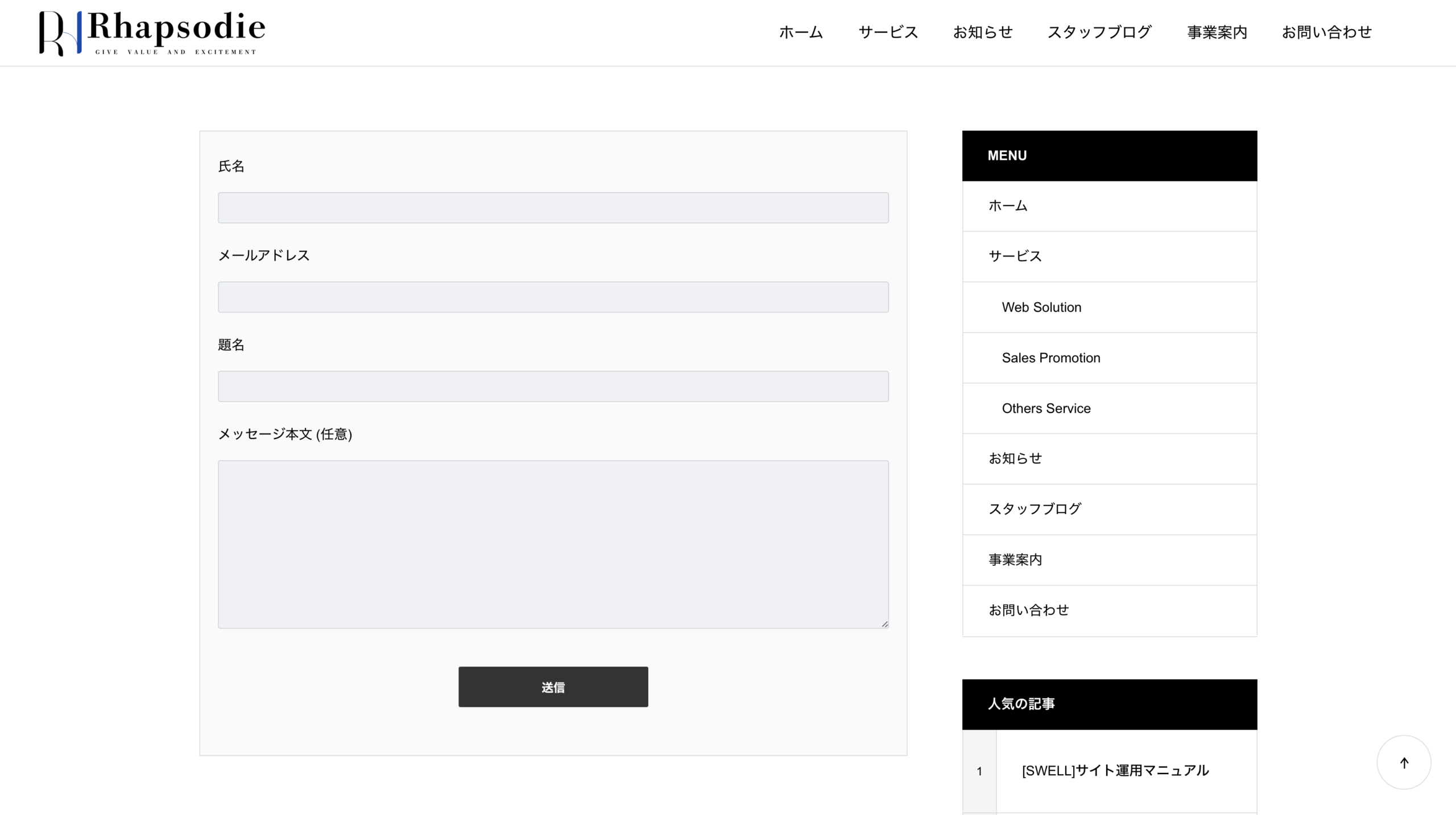The height and width of the screenshot is (815, 1456).
Task: Click sidebar お問い合わせ menu item
Action: pos(1028,610)
